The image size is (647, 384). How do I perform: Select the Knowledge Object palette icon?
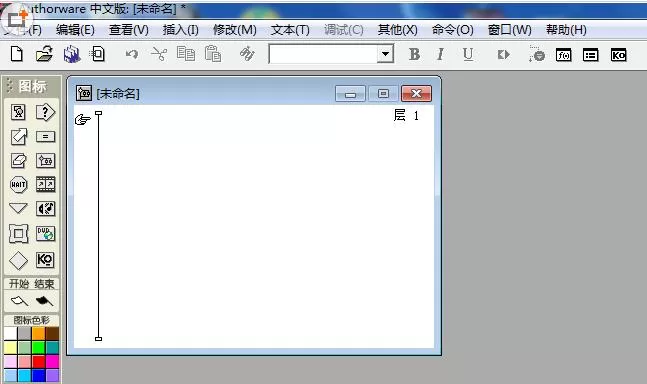[45, 260]
